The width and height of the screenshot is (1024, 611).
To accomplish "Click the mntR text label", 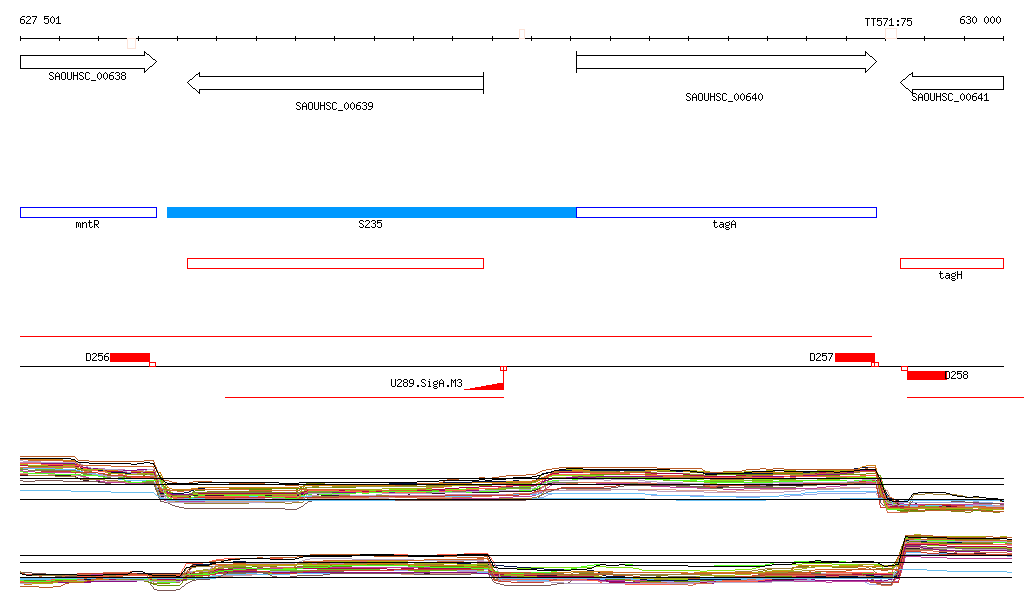I will [x=88, y=225].
